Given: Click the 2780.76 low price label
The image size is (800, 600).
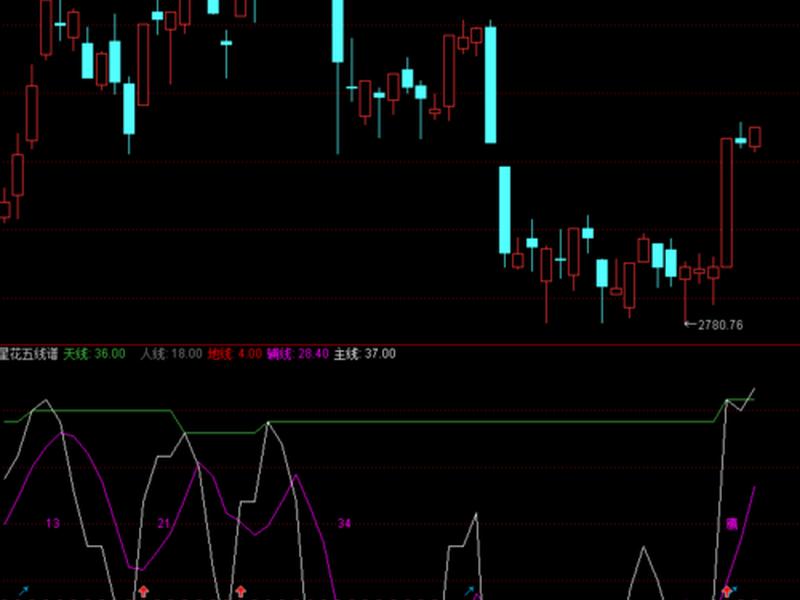Looking at the screenshot, I should click(720, 325).
